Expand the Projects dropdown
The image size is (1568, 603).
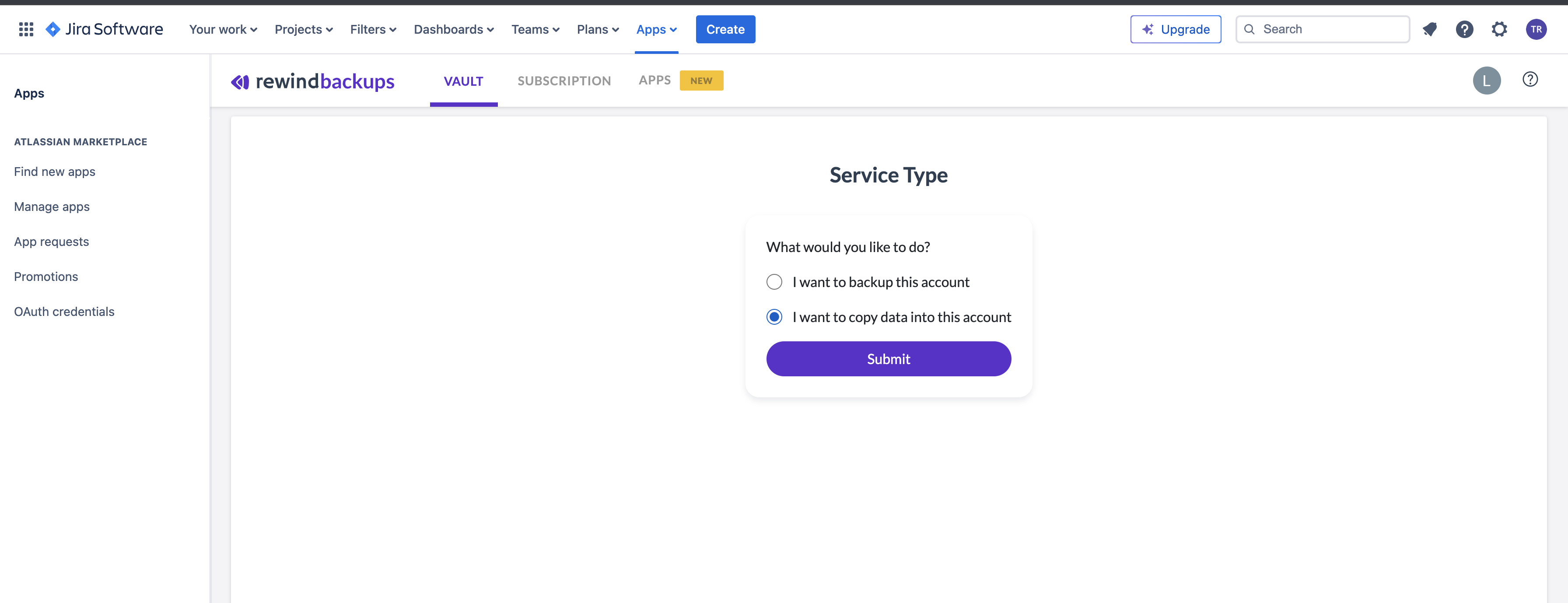click(303, 28)
